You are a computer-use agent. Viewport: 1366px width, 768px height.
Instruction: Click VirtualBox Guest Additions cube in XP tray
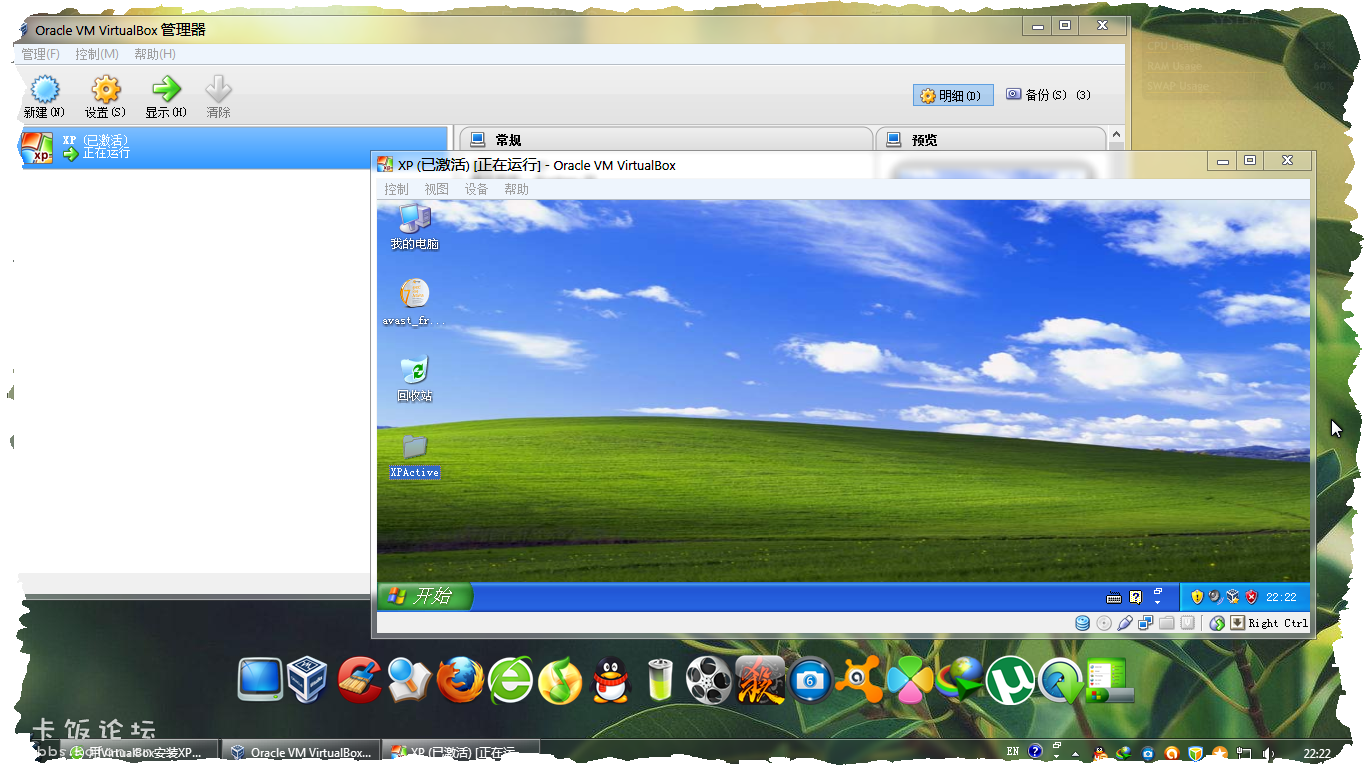pyautogui.click(x=1233, y=597)
